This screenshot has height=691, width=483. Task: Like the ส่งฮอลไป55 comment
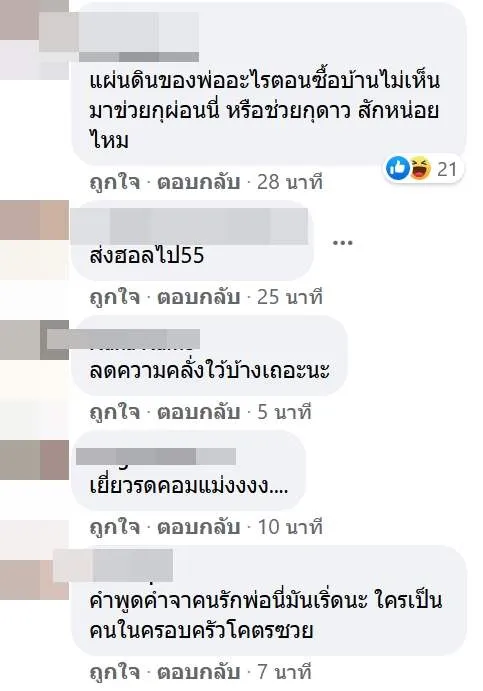[x=115, y=297]
